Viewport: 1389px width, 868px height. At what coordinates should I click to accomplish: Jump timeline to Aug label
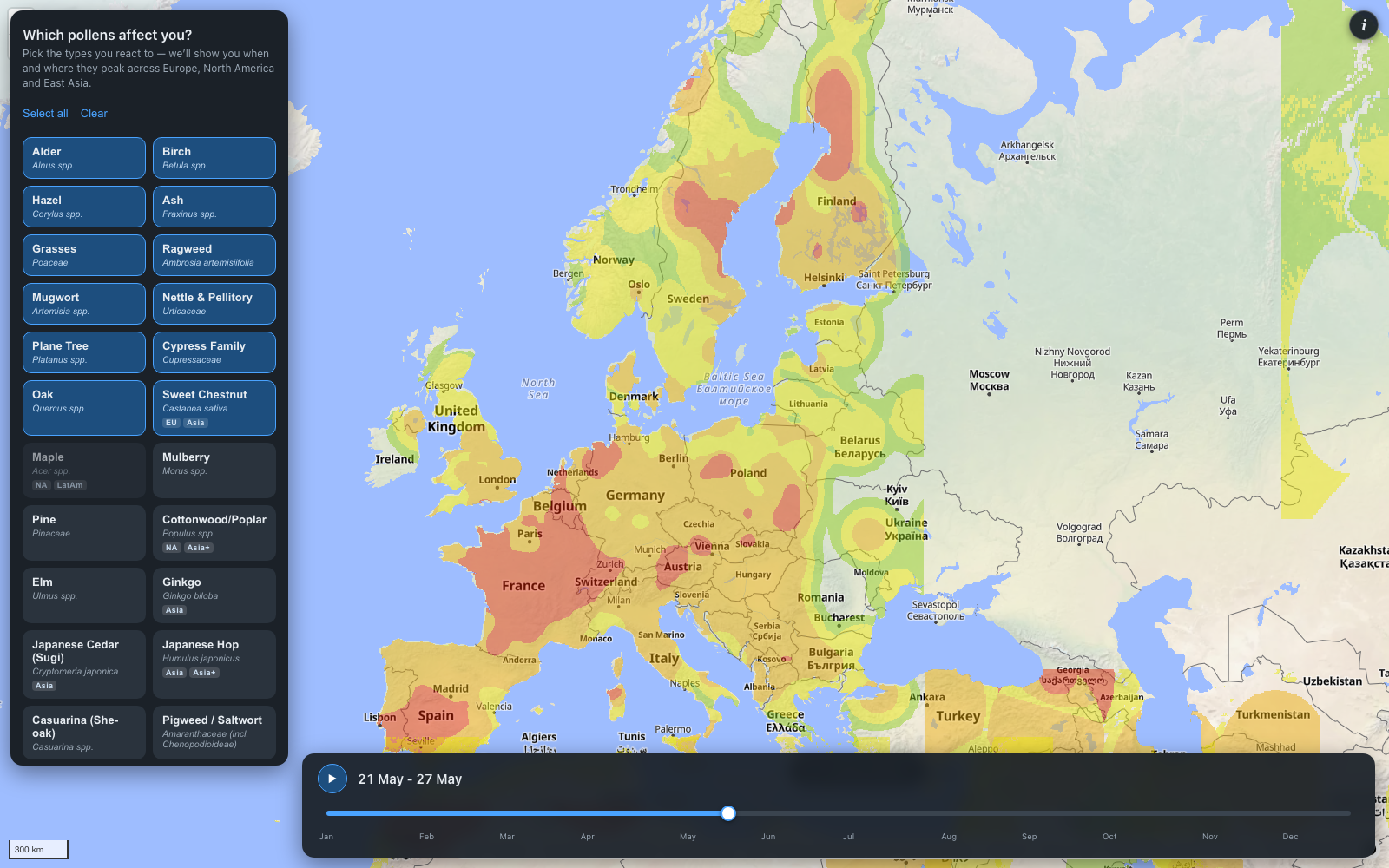(x=949, y=837)
